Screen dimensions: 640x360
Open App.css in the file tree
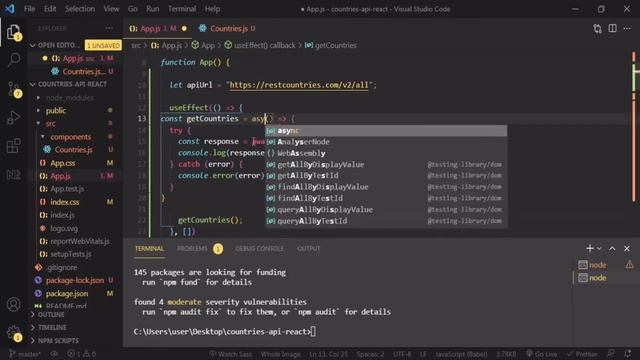[x=62, y=163]
